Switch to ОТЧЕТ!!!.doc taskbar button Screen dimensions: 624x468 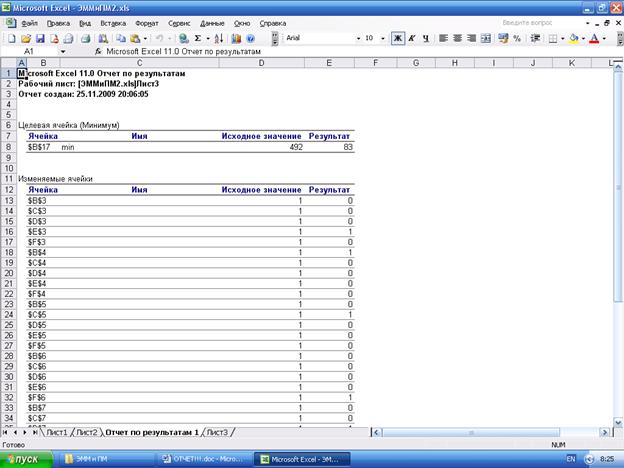pos(205,459)
